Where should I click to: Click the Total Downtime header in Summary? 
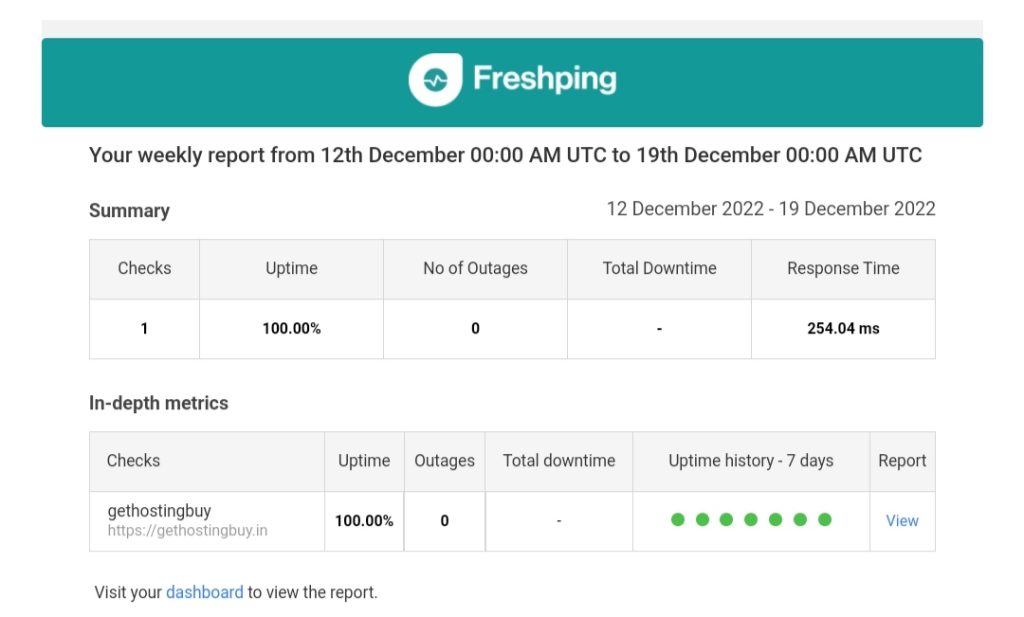[660, 268]
